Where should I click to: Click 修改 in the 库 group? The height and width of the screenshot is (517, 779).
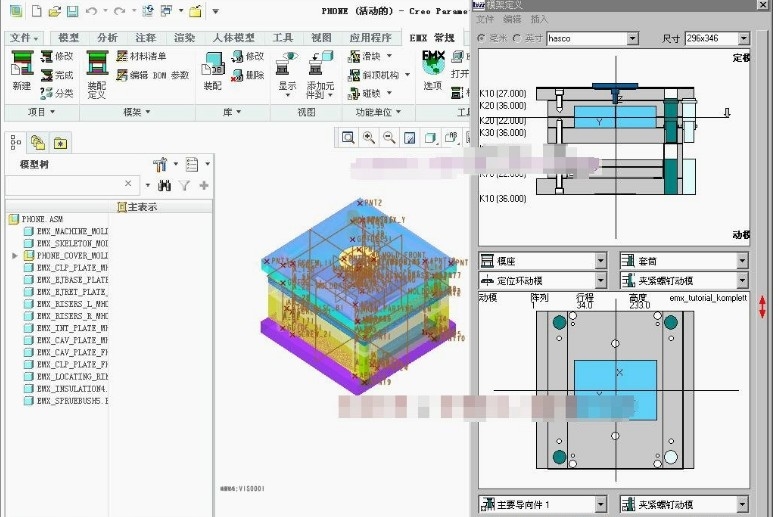[x=247, y=56]
